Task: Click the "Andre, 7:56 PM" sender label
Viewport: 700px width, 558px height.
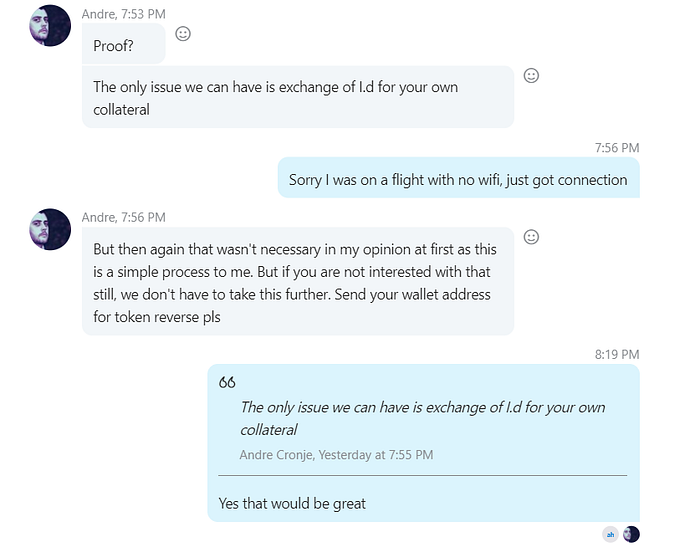Action: [124, 217]
